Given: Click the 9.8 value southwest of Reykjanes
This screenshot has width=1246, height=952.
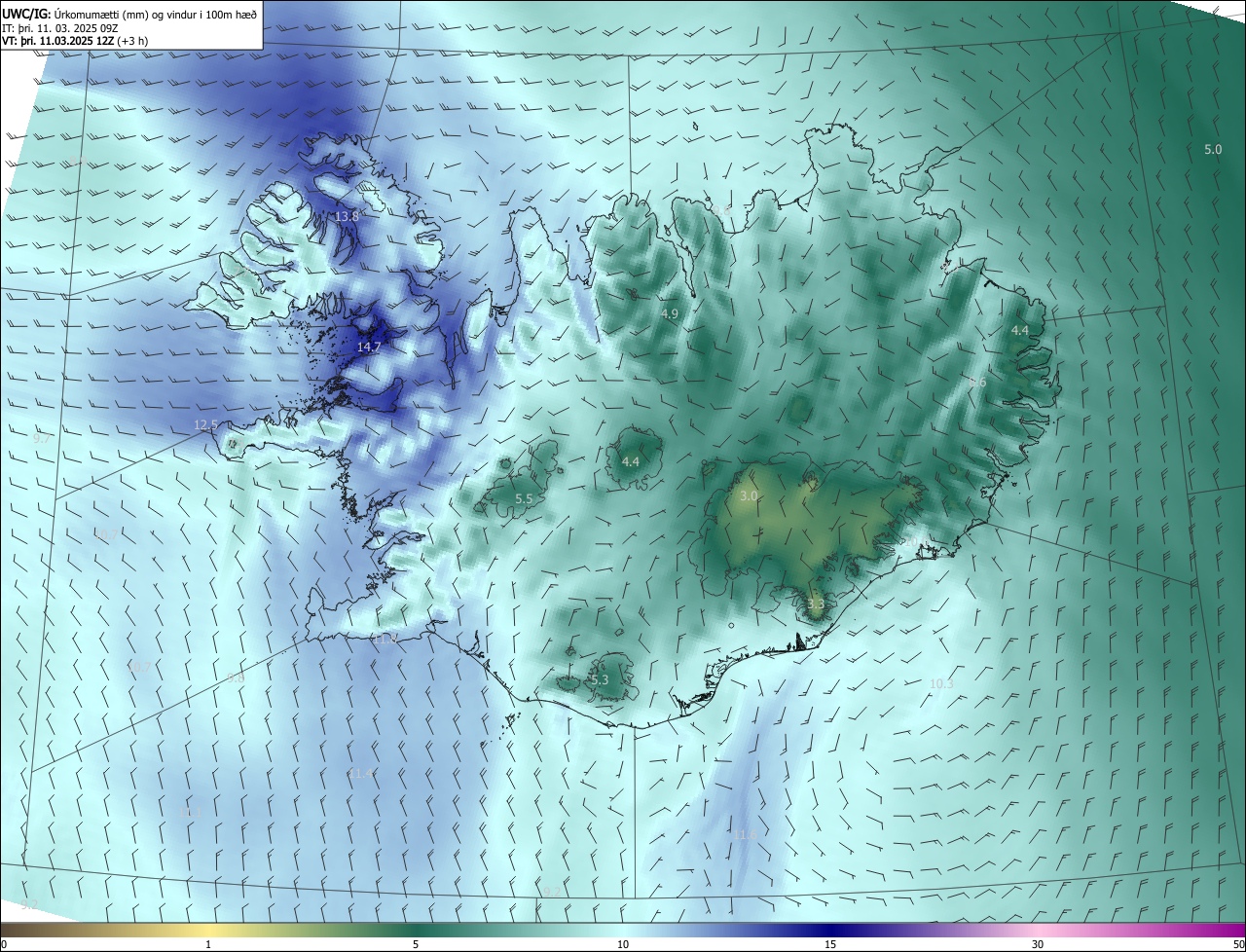Looking at the screenshot, I should [236, 677].
